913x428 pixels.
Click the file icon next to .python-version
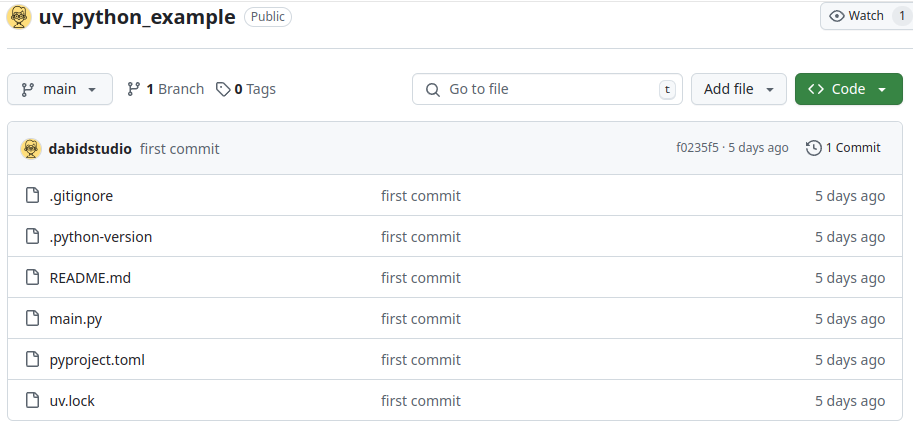pos(33,236)
